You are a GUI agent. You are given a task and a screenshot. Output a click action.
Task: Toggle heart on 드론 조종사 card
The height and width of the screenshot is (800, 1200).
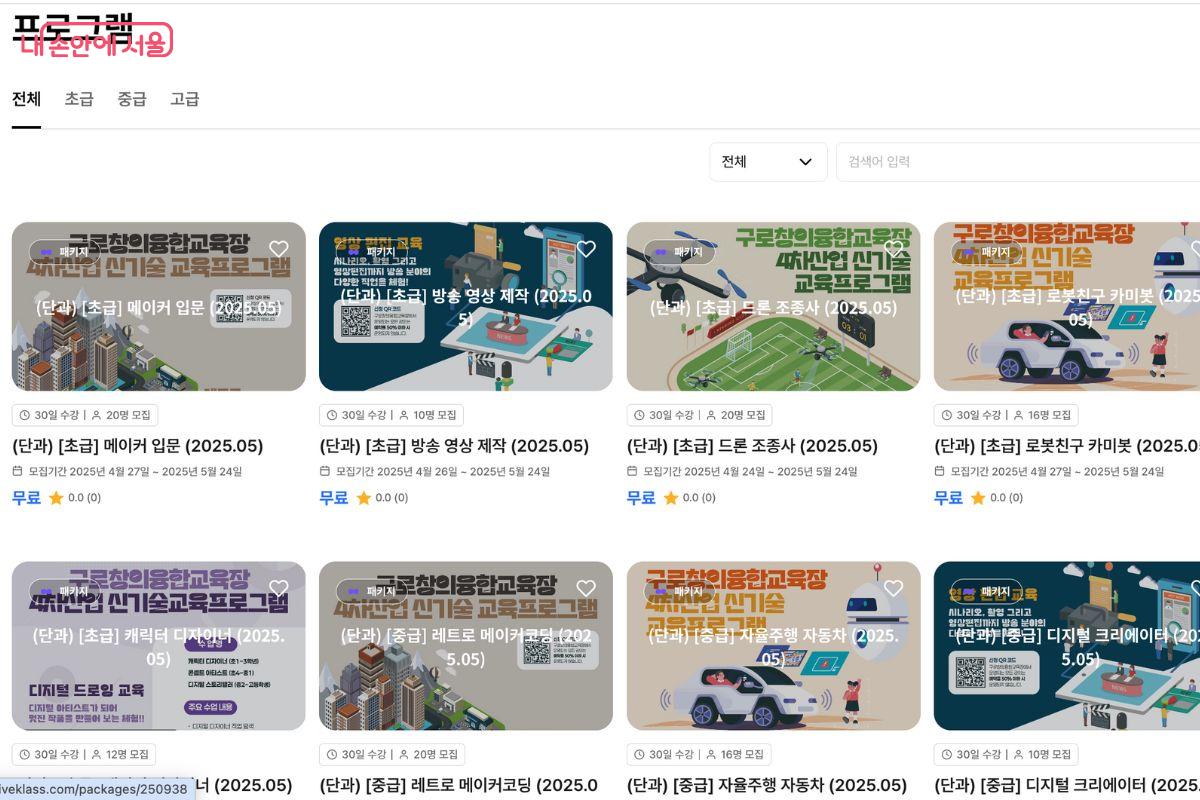click(893, 249)
